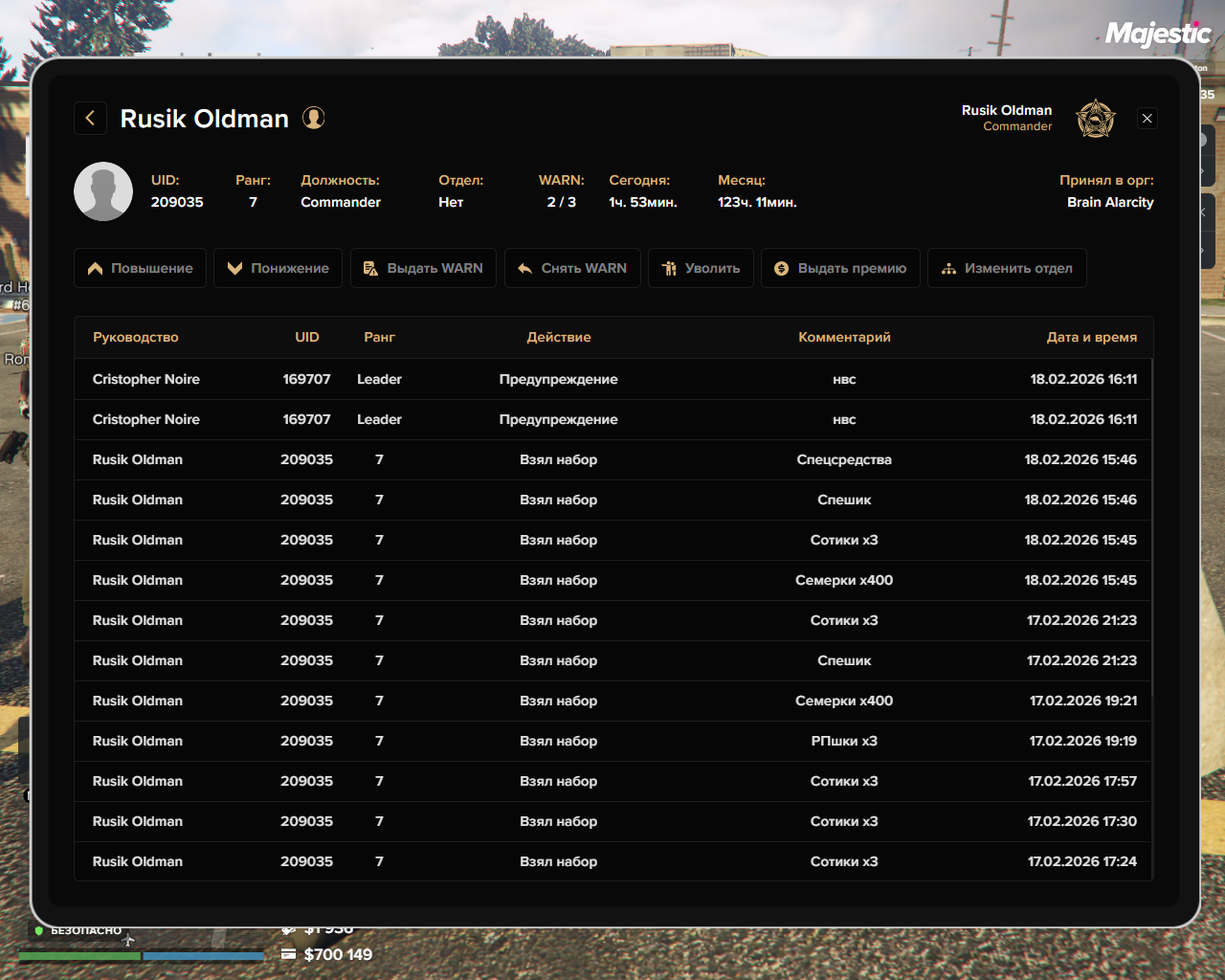Image resolution: width=1225 pixels, height=980 pixels.
Task: Click the gray user avatar picture
Action: click(103, 191)
